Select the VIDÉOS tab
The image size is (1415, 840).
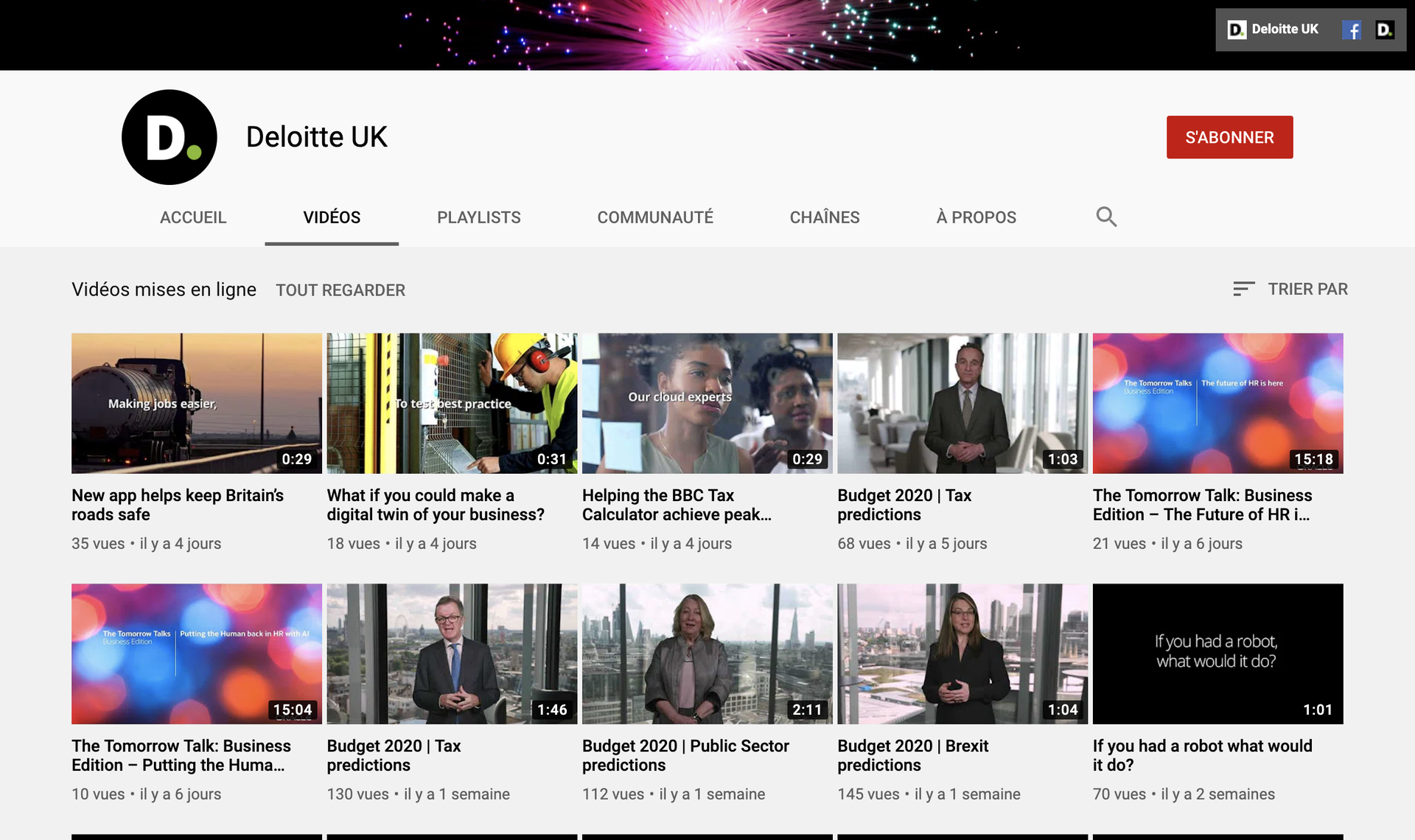tap(332, 217)
